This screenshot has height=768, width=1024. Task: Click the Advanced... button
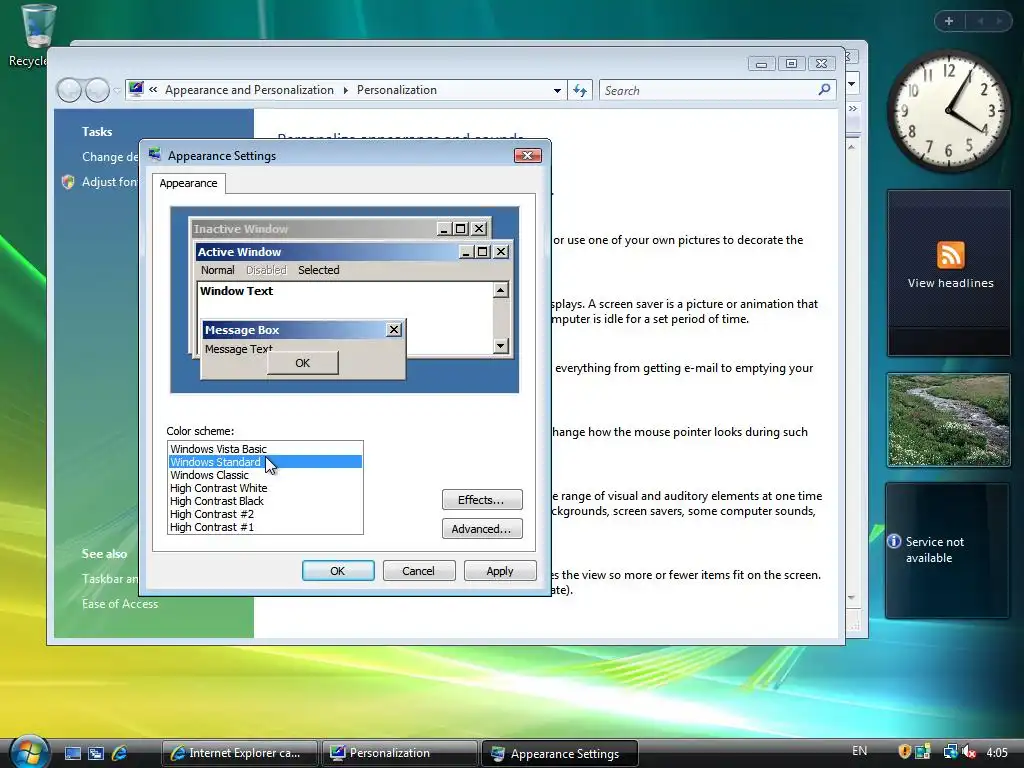[482, 528]
